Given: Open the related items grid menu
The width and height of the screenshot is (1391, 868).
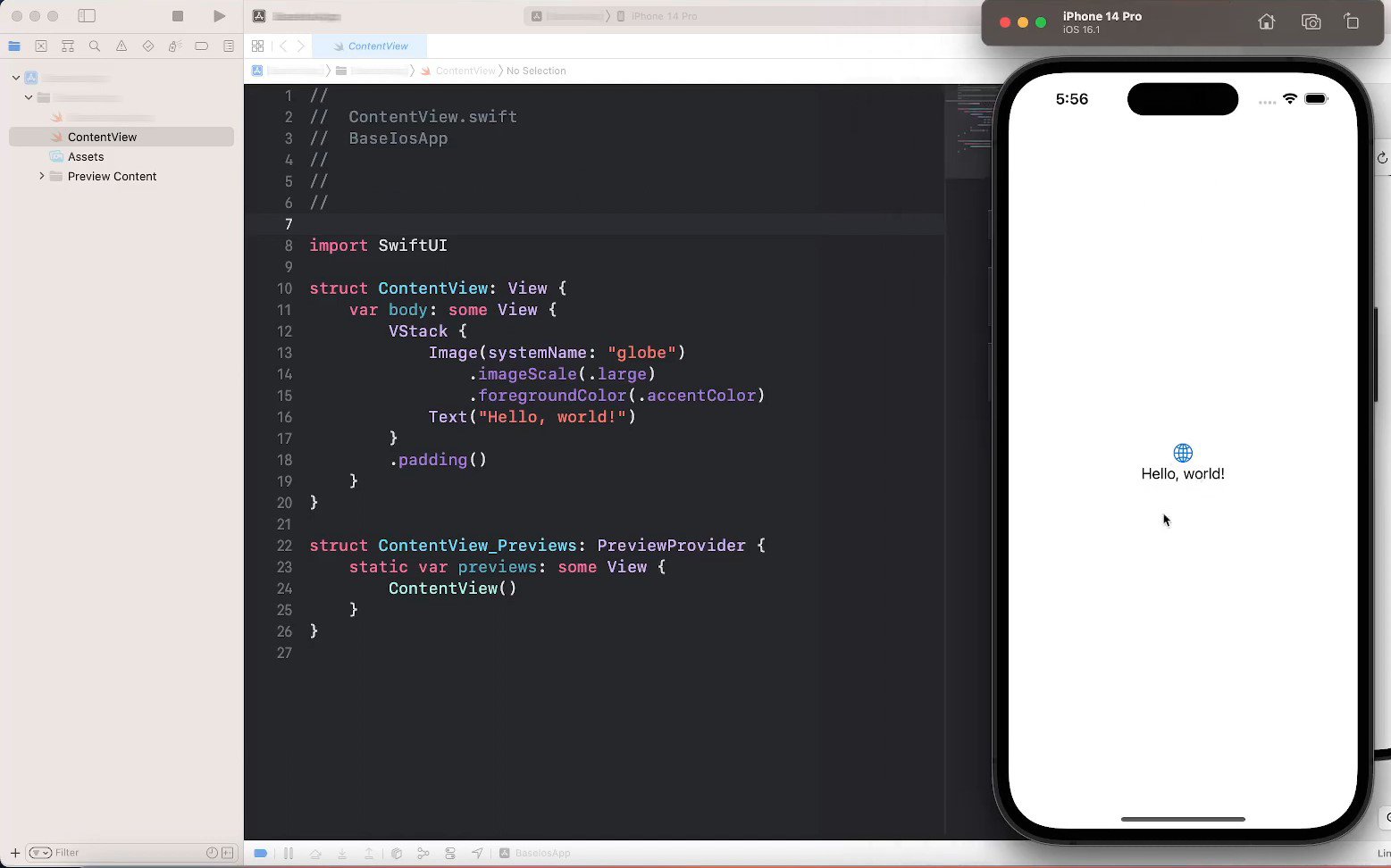Looking at the screenshot, I should point(257,46).
